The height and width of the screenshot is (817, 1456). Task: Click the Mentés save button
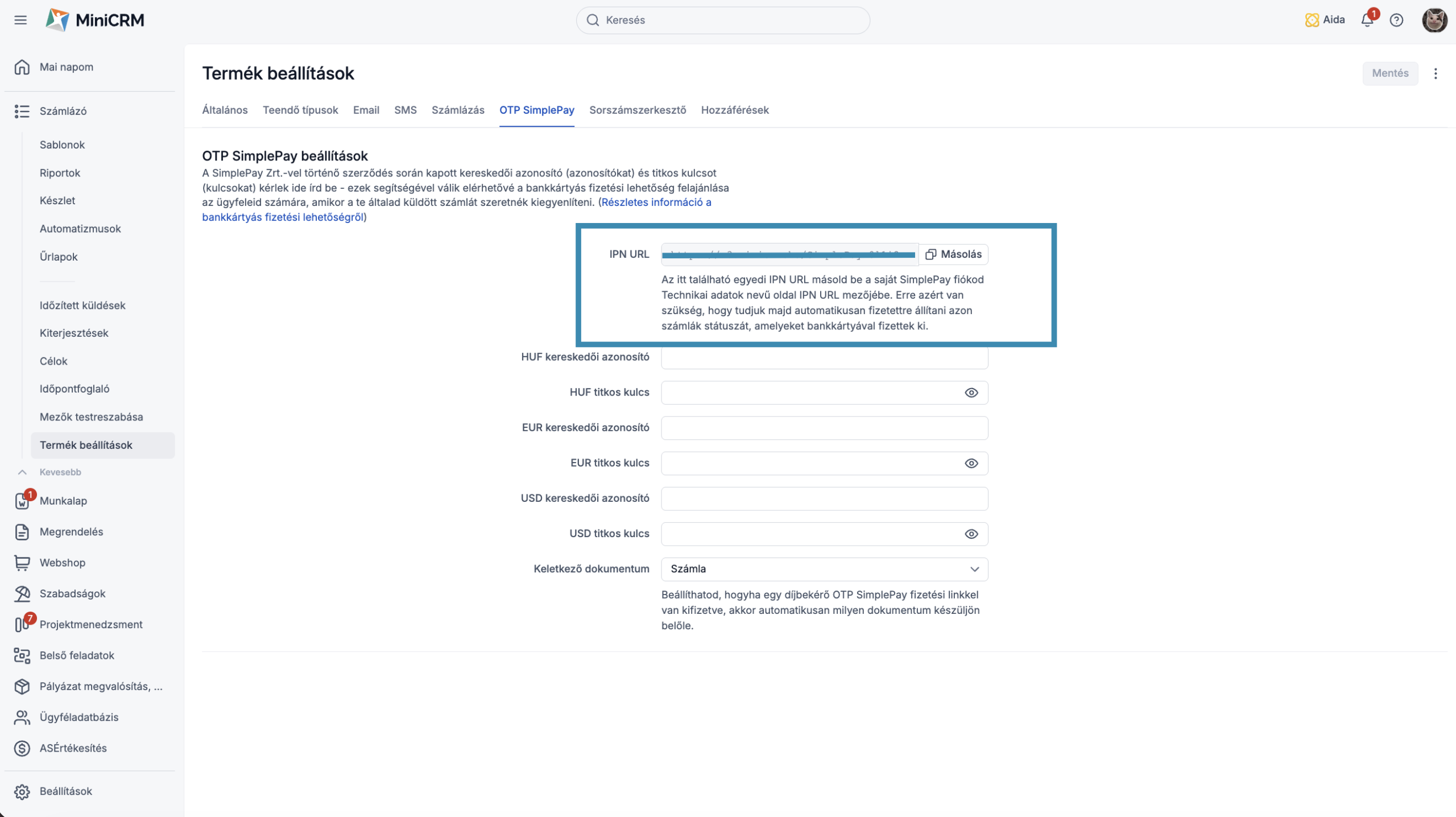click(x=1390, y=73)
